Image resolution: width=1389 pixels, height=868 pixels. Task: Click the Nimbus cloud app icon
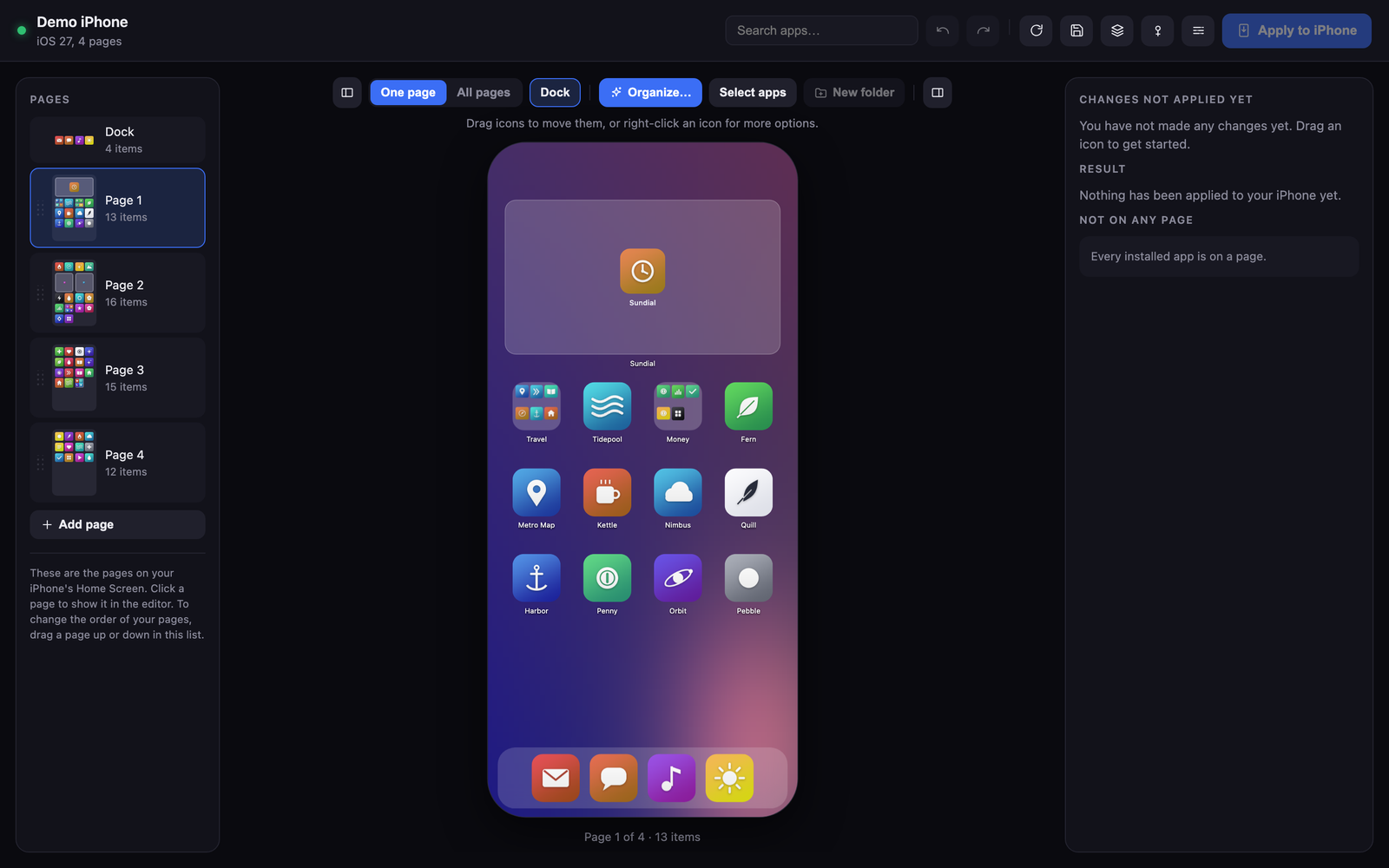pos(678,492)
